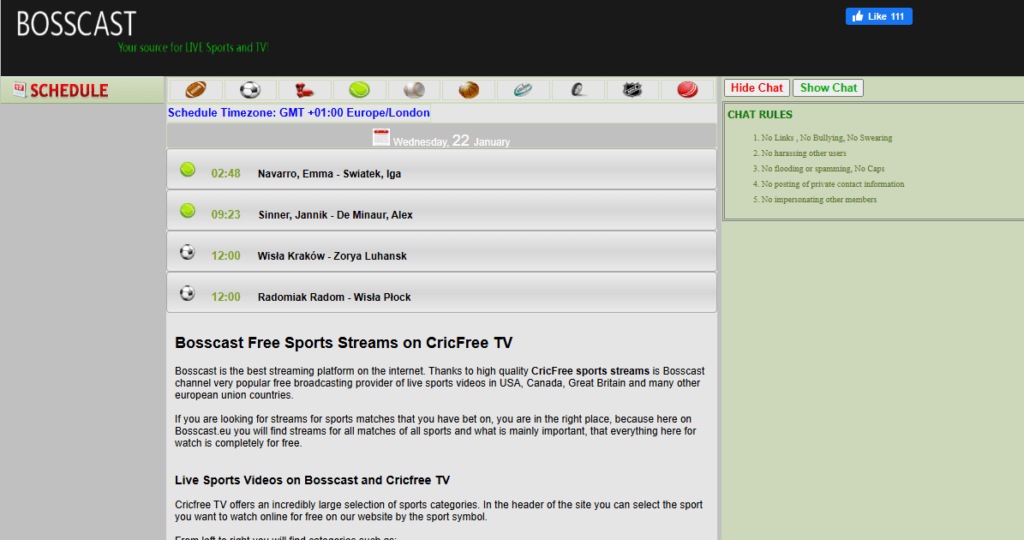1024x540 pixels.
Task: Click the 12:00 time for Radomiak Radom
Action: click(x=225, y=297)
